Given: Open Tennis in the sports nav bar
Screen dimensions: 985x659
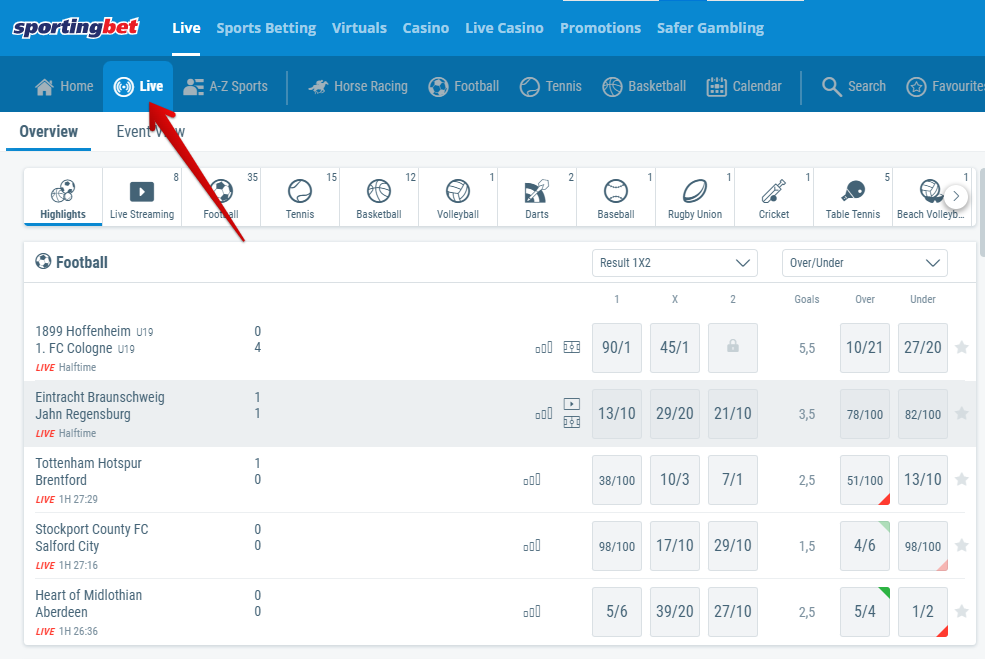Looking at the screenshot, I should [x=551, y=87].
